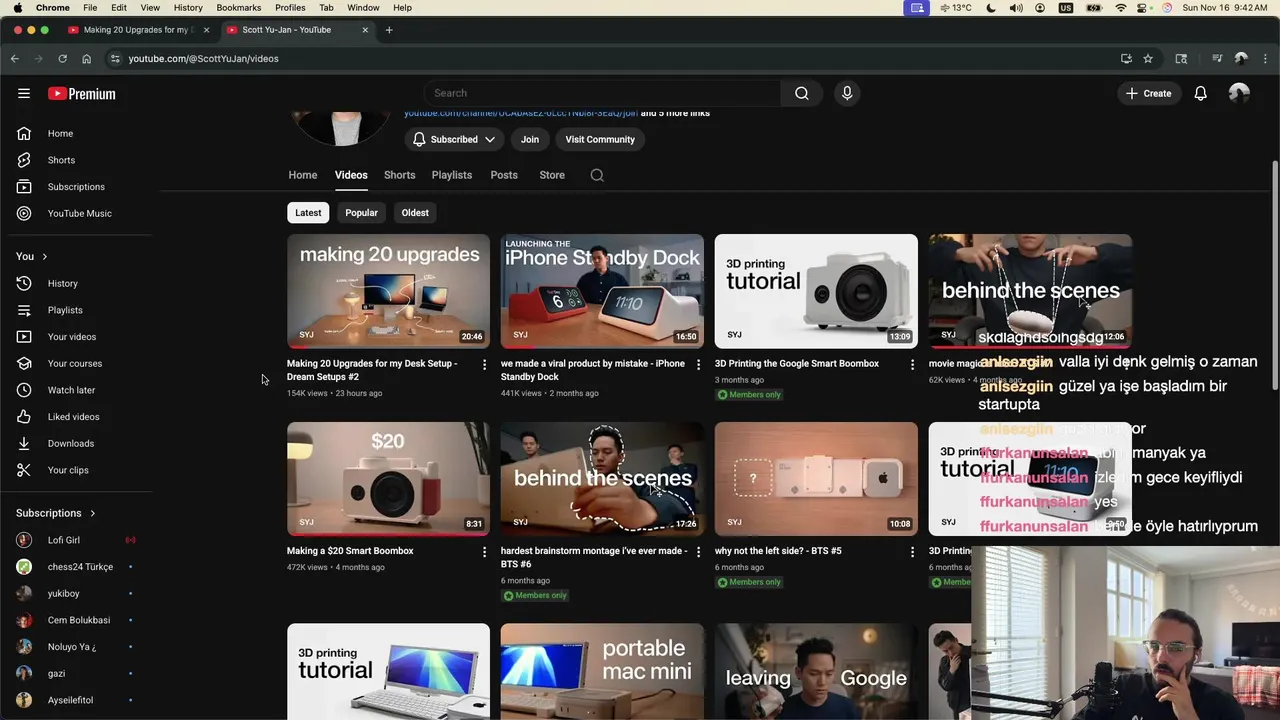Open options for why not the left side video
This screenshot has width=1280, height=720.
point(912,552)
